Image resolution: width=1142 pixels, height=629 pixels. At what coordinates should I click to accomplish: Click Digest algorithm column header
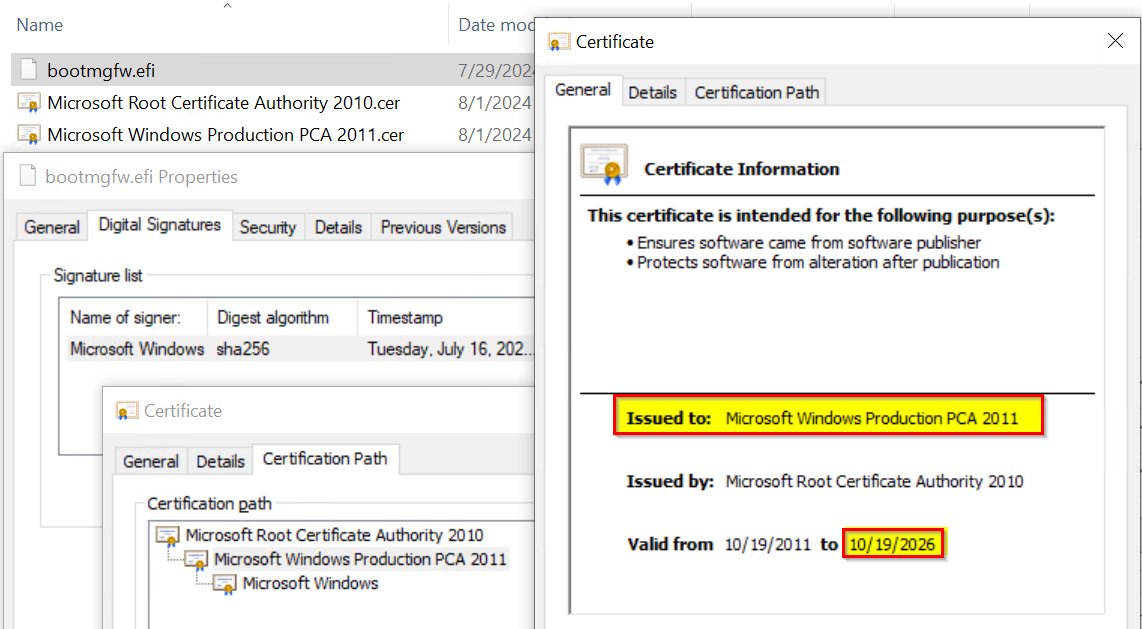(x=272, y=317)
